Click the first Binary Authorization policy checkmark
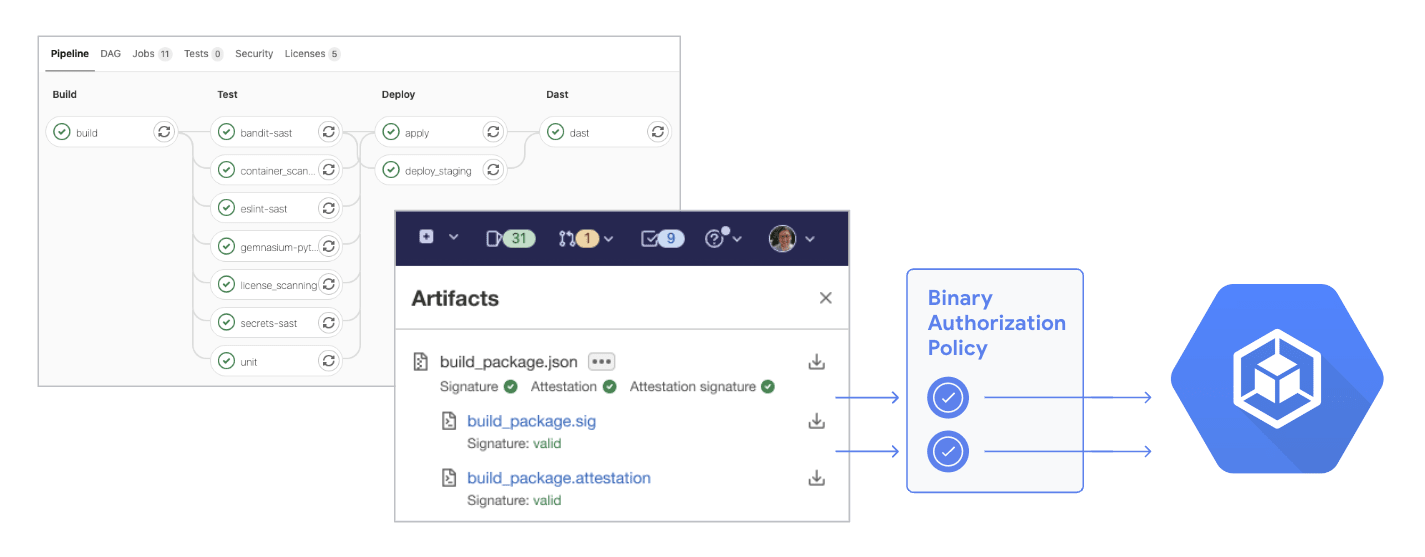The width and height of the screenshot is (1425, 557). (948, 398)
